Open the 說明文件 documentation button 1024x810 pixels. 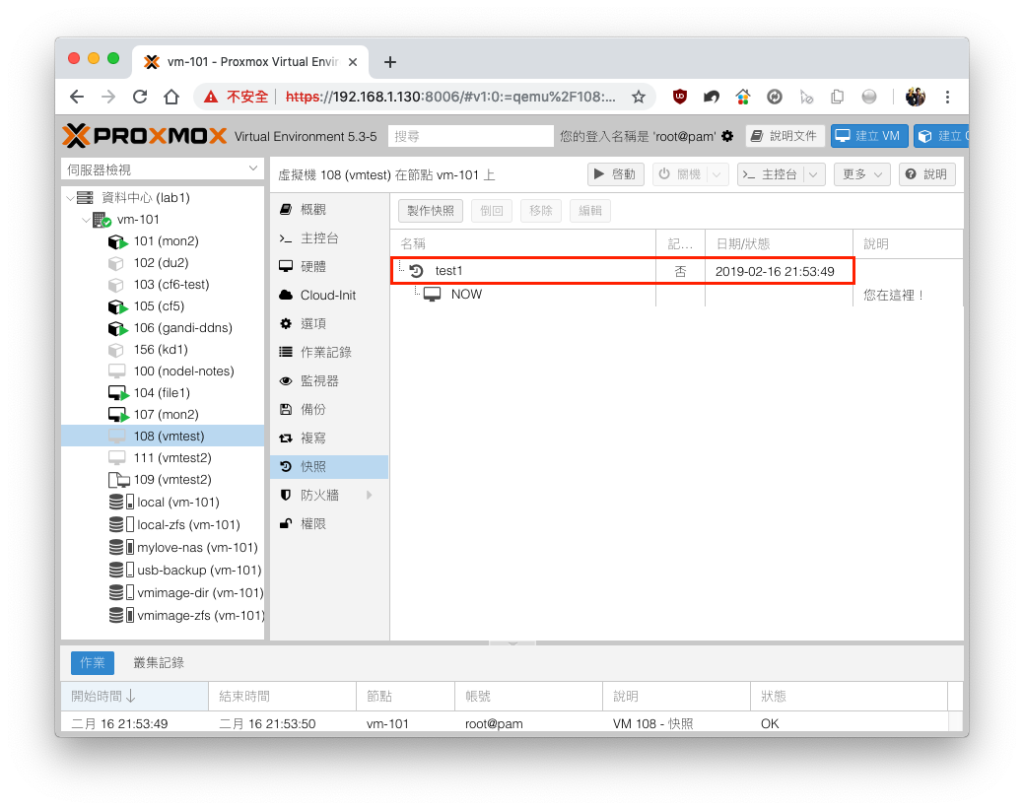click(x=784, y=136)
